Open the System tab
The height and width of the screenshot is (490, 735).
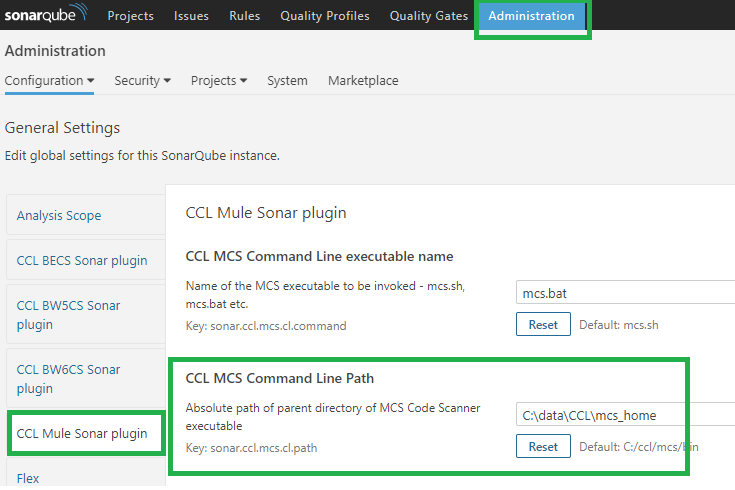(x=287, y=81)
